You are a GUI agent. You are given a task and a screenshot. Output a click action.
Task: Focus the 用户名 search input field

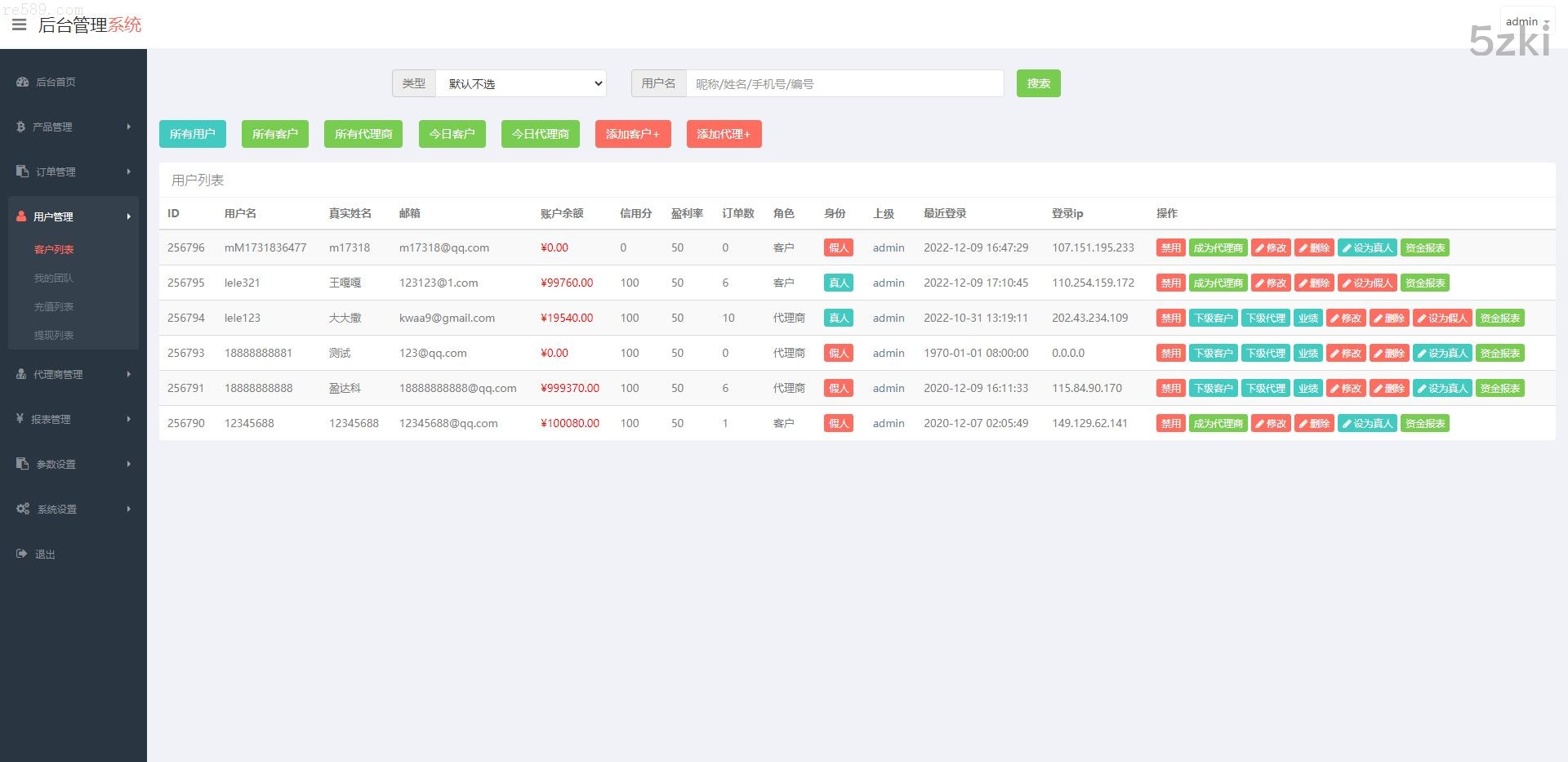click(844, 83)
